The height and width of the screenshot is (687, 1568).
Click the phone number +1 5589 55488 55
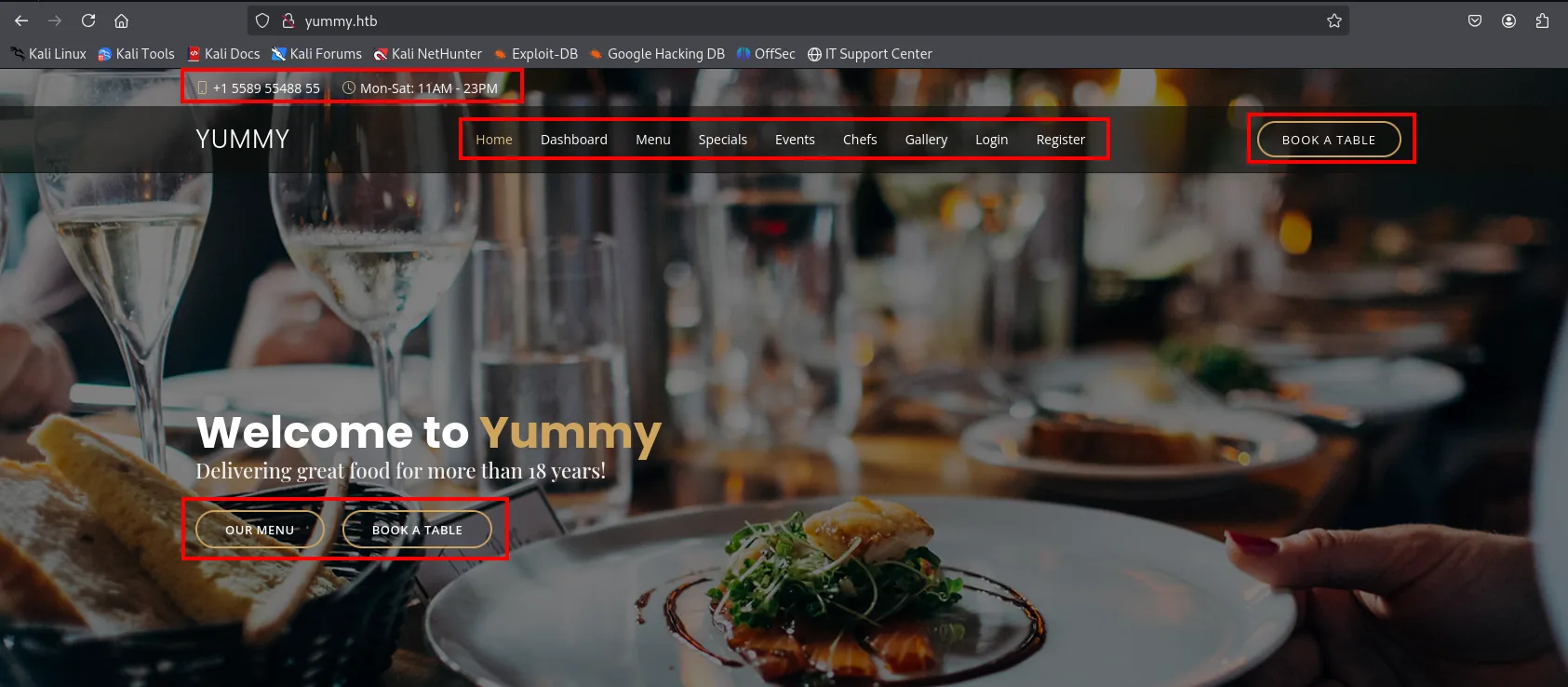(266, 88)
